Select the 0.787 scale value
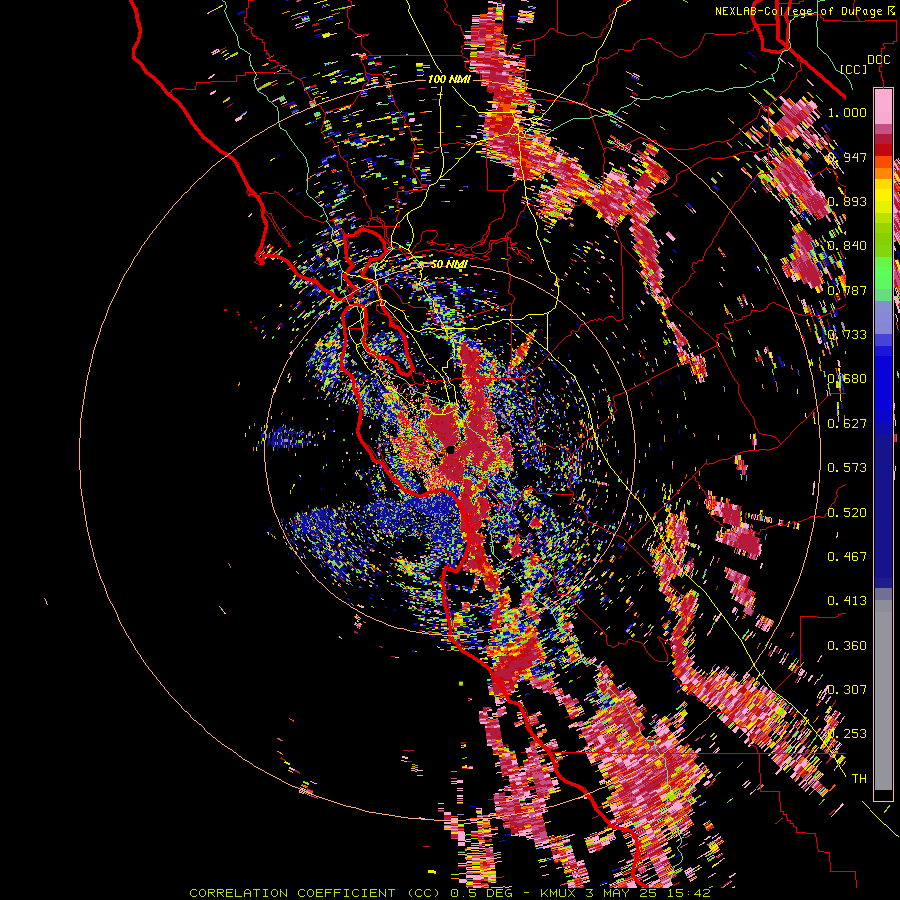900x900 pixels. point(847,290)
